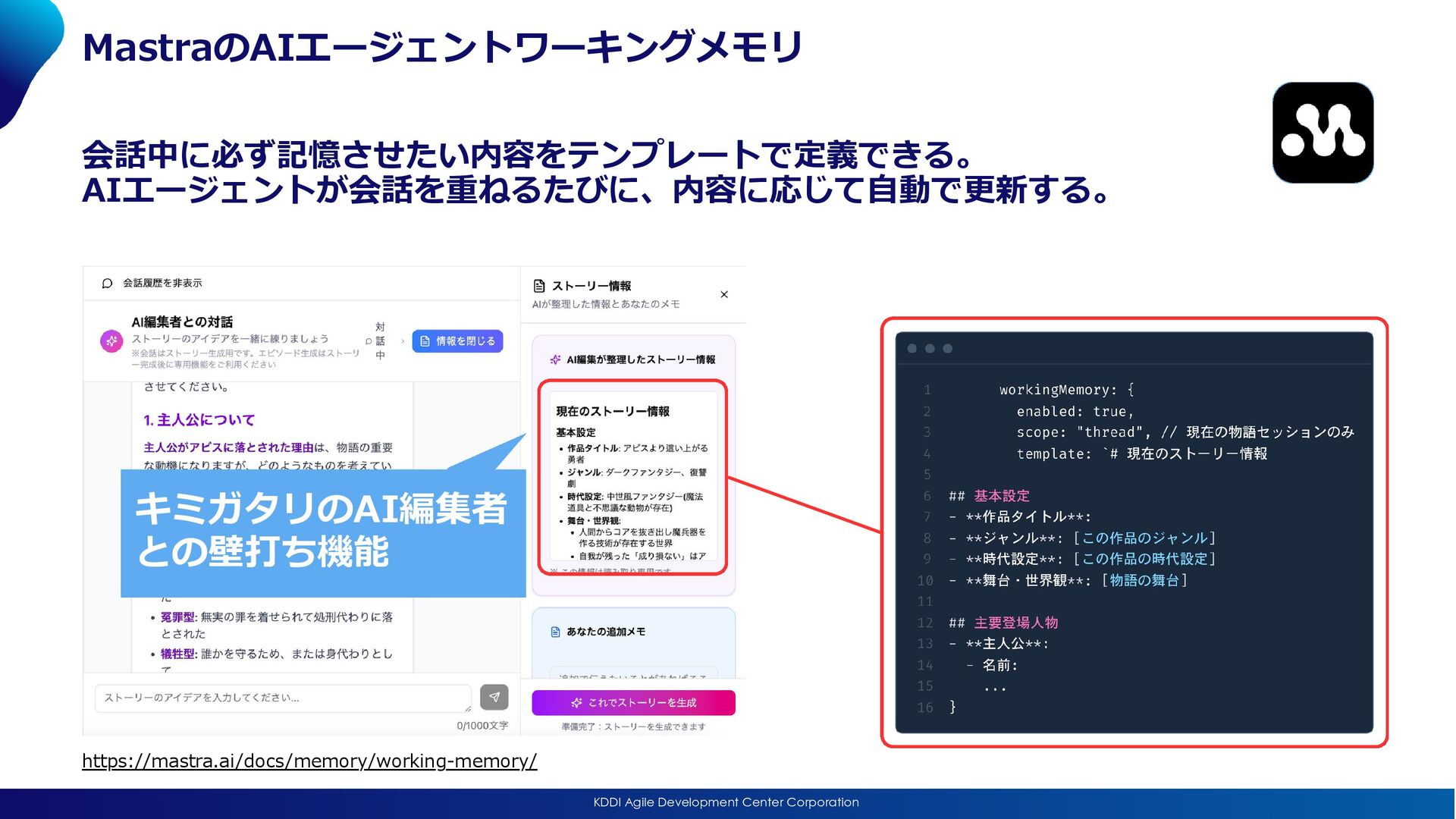The height and width of the screenshot is (819, 1456).
Task: Select the AI編集が整理したストーリー情報 section header
Action: tap(640, 359)
